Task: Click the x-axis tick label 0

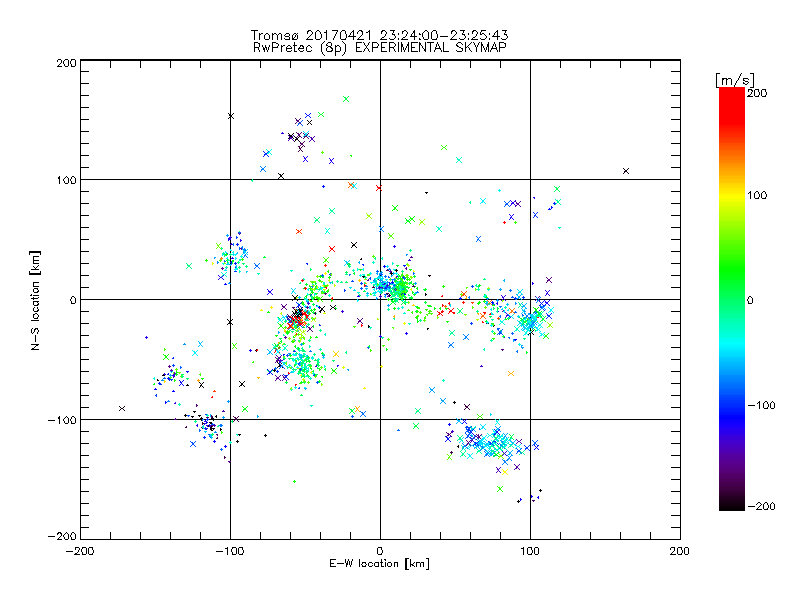Action: tap(380, 552)
